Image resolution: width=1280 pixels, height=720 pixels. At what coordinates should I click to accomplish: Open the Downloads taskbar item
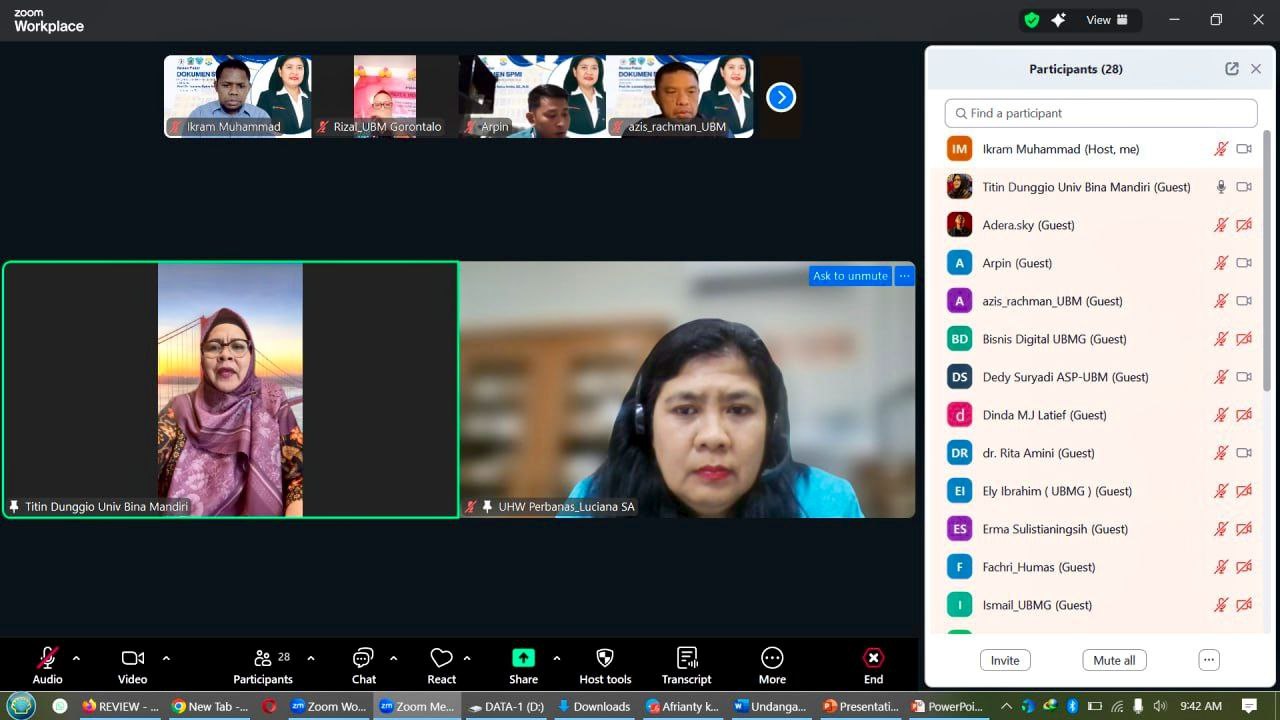point(594,706)
